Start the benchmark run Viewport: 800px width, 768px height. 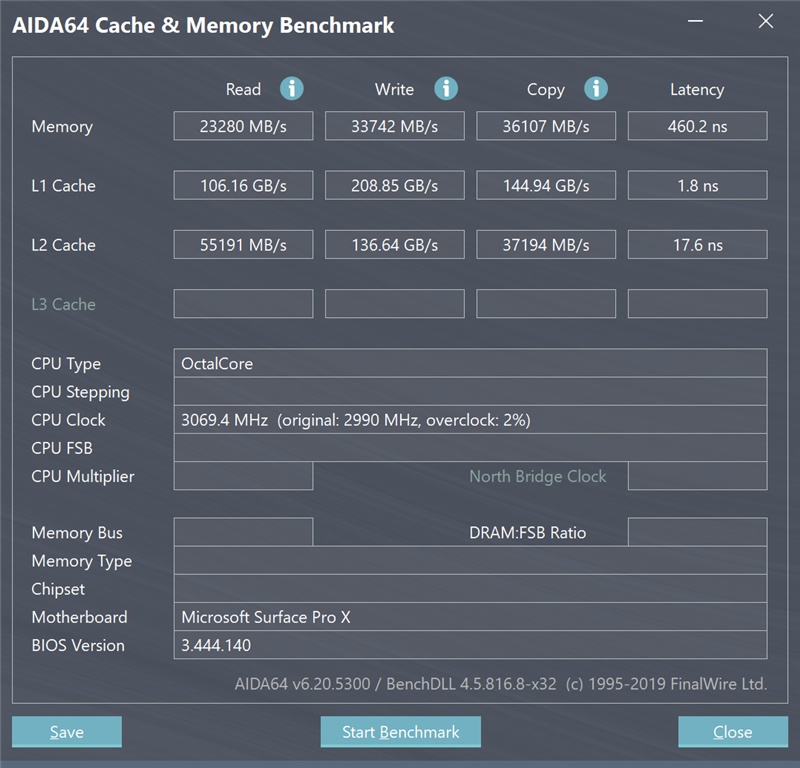click(x=400, y=732)
